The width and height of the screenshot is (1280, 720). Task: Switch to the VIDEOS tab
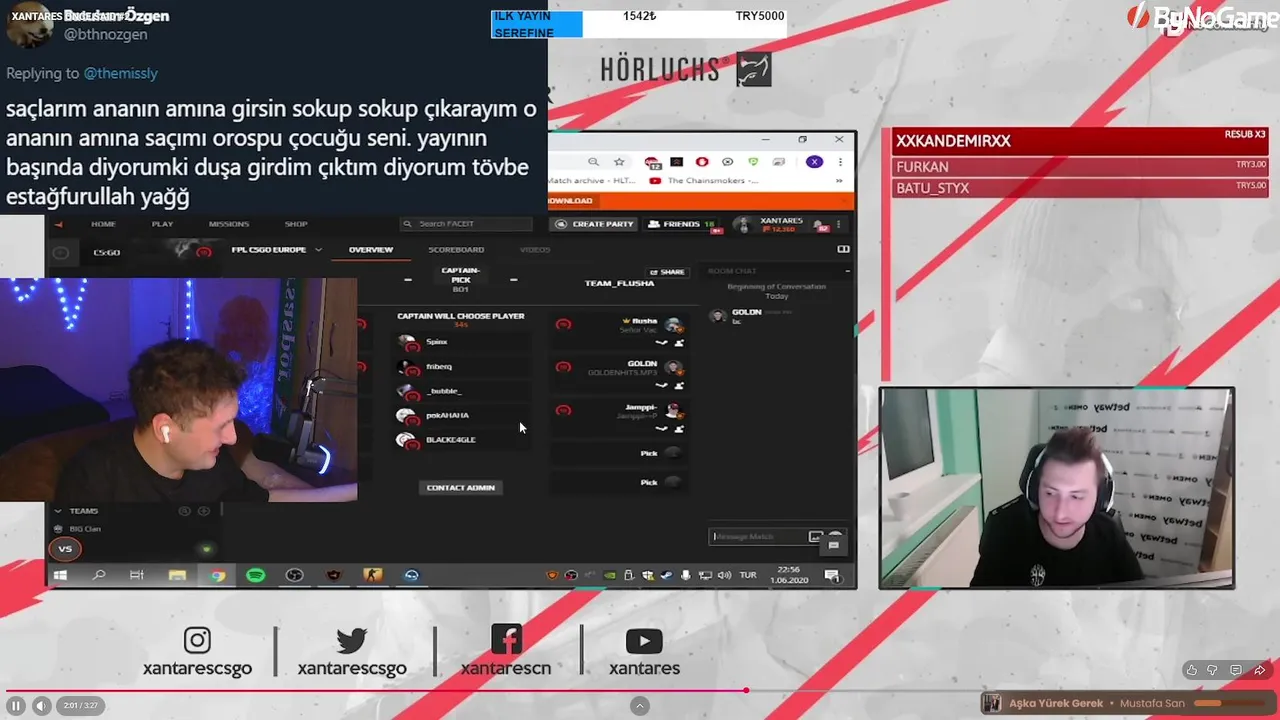tap(535, 250)
